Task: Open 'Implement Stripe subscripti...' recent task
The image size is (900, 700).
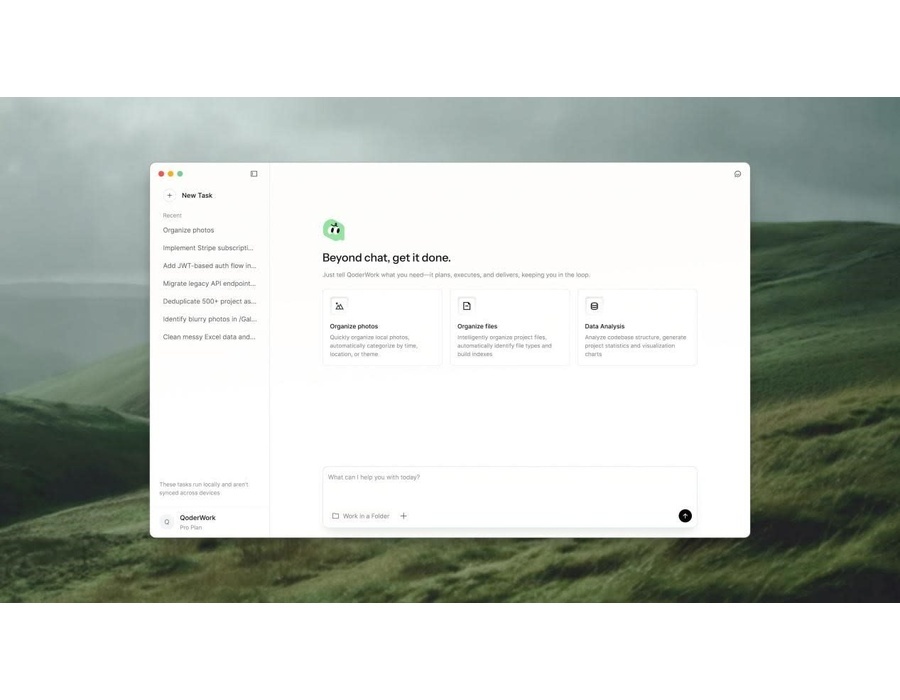Action: (208, 248)
